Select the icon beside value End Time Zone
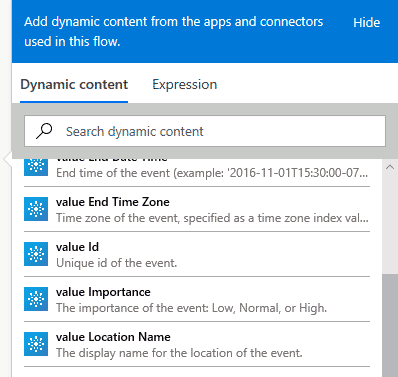Viewport: 398px width, 377px height. click(36, 209)
